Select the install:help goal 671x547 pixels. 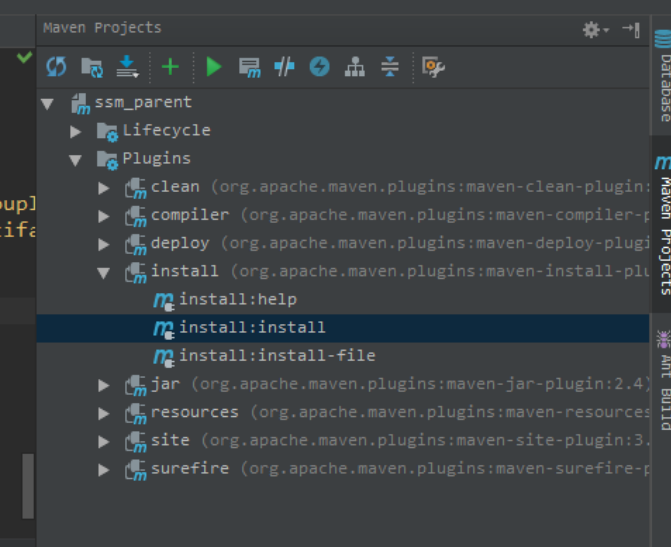pos(238,299)
